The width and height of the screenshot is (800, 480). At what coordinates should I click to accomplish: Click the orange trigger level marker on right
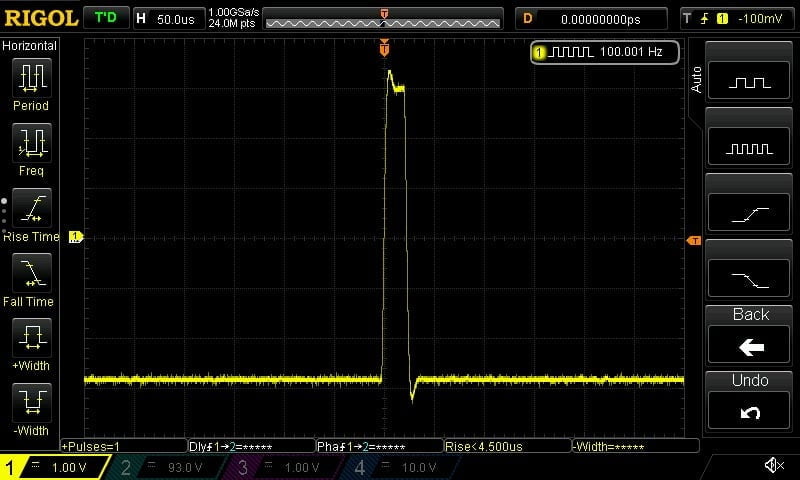(694, 241)
